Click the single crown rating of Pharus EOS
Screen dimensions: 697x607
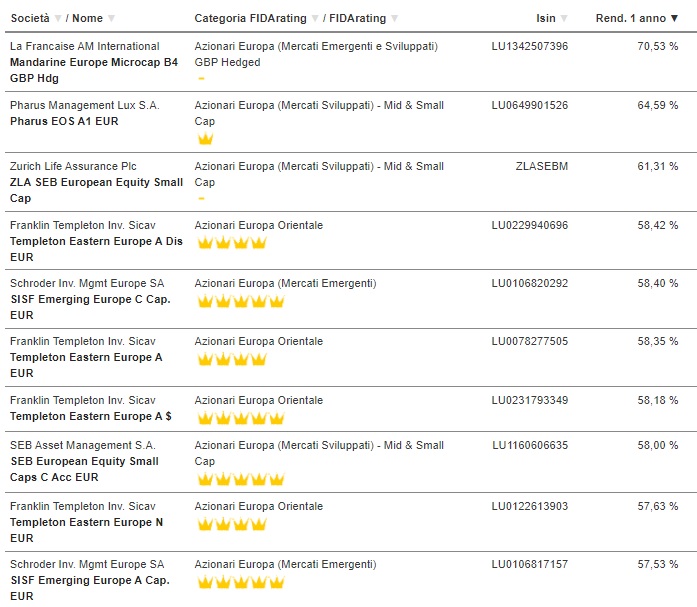[205, 139]
